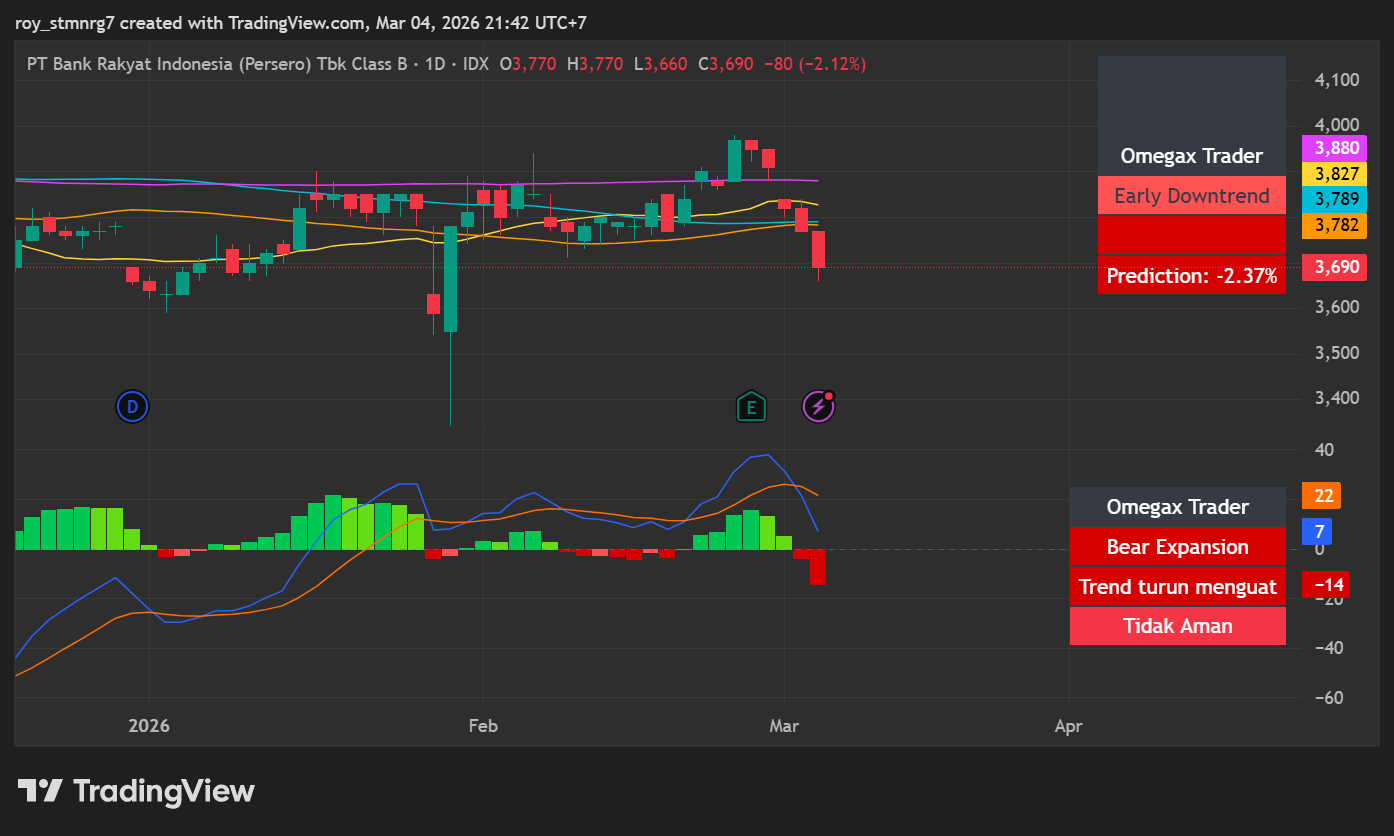Click the −80 (−2.12%) change value
The image size is (1394, 836).
click(814, 64)
